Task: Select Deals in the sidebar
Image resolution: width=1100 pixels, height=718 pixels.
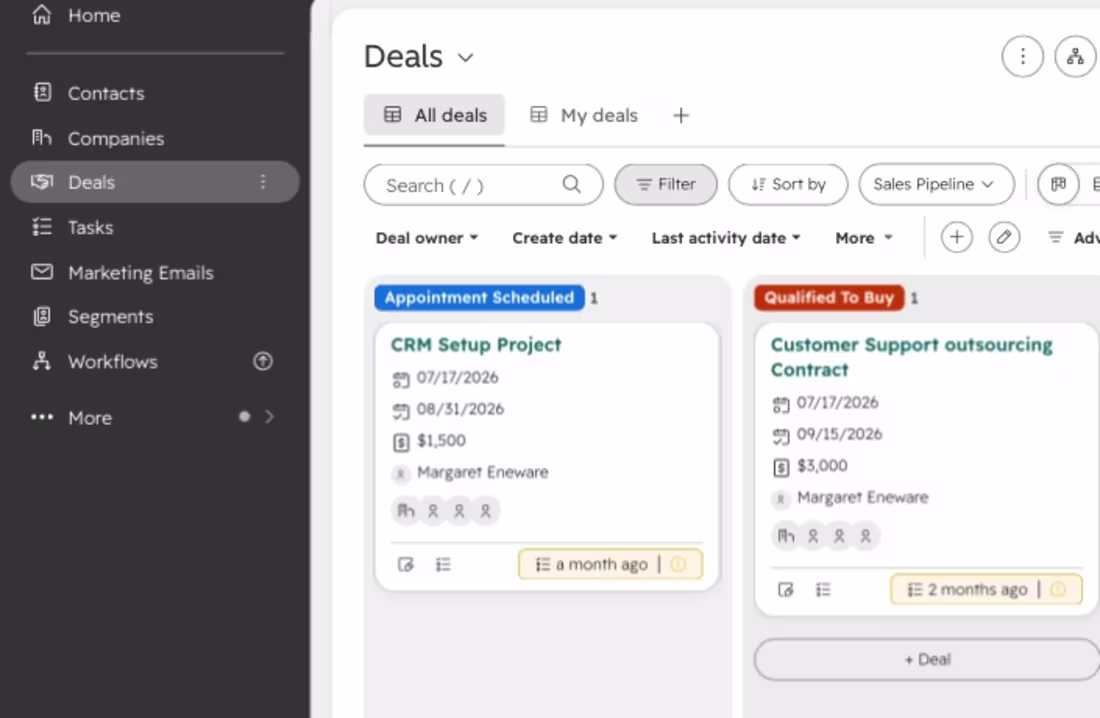Action: point(155,182)
